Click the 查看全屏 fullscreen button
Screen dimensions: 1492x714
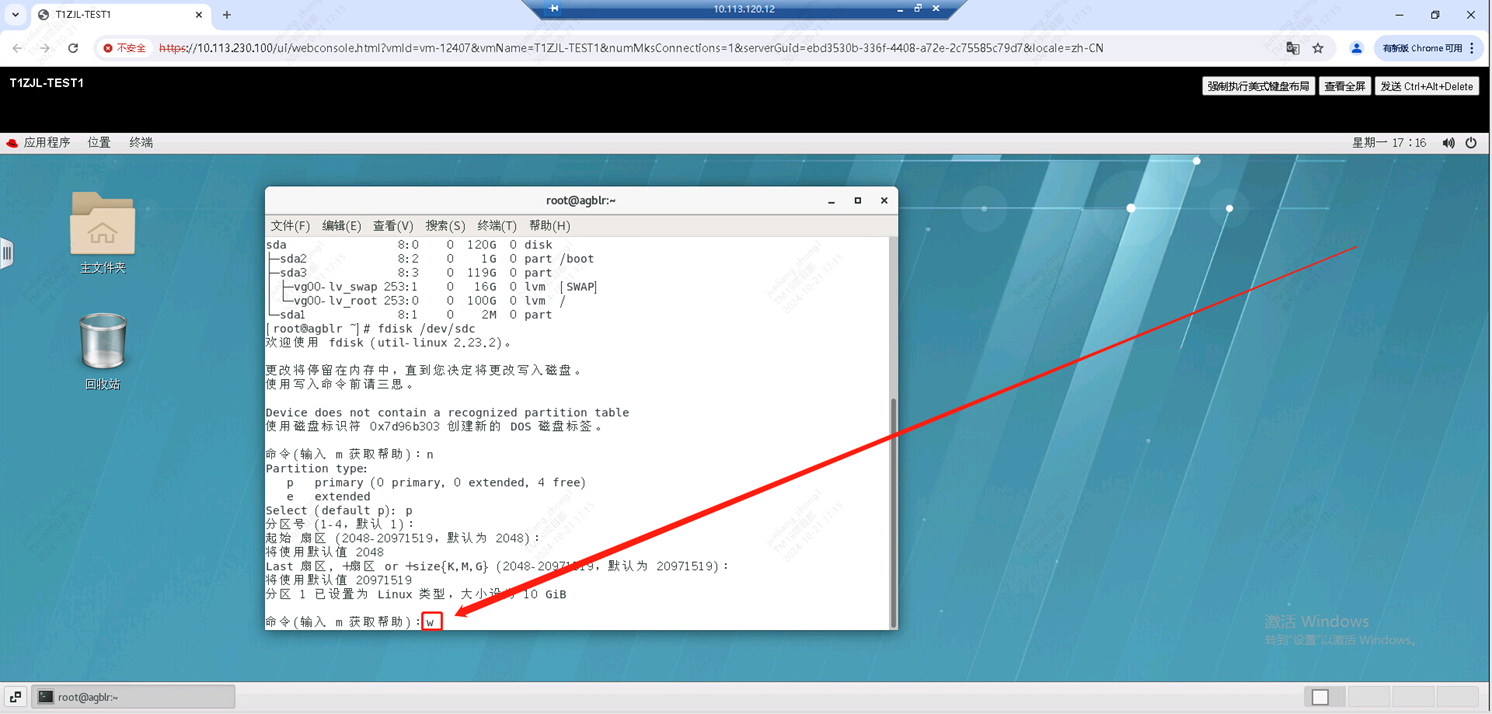click(x=1344, y=86)
